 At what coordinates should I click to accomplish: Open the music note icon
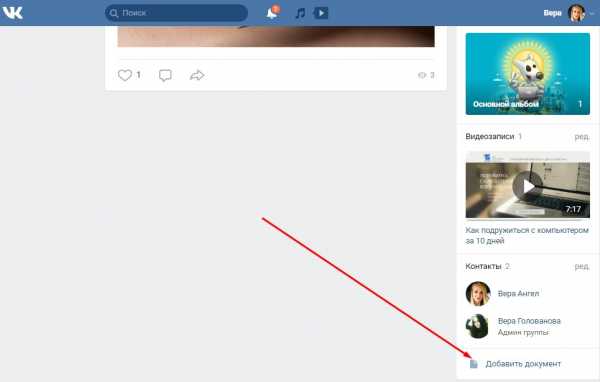(x=300, y=13)
